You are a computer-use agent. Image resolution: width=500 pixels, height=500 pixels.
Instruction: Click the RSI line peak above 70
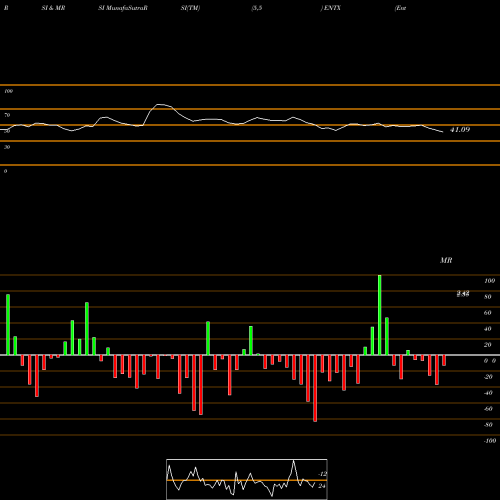(161, 105)
